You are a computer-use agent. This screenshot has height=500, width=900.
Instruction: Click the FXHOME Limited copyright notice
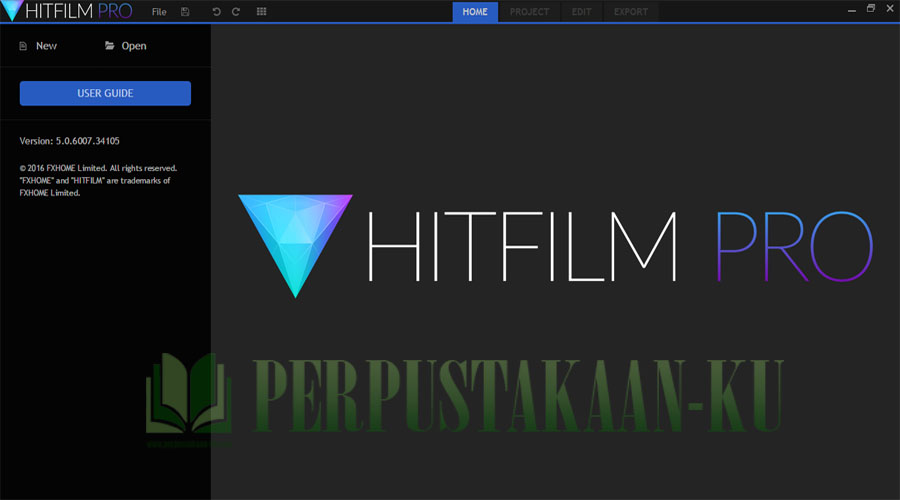(98, 180)
